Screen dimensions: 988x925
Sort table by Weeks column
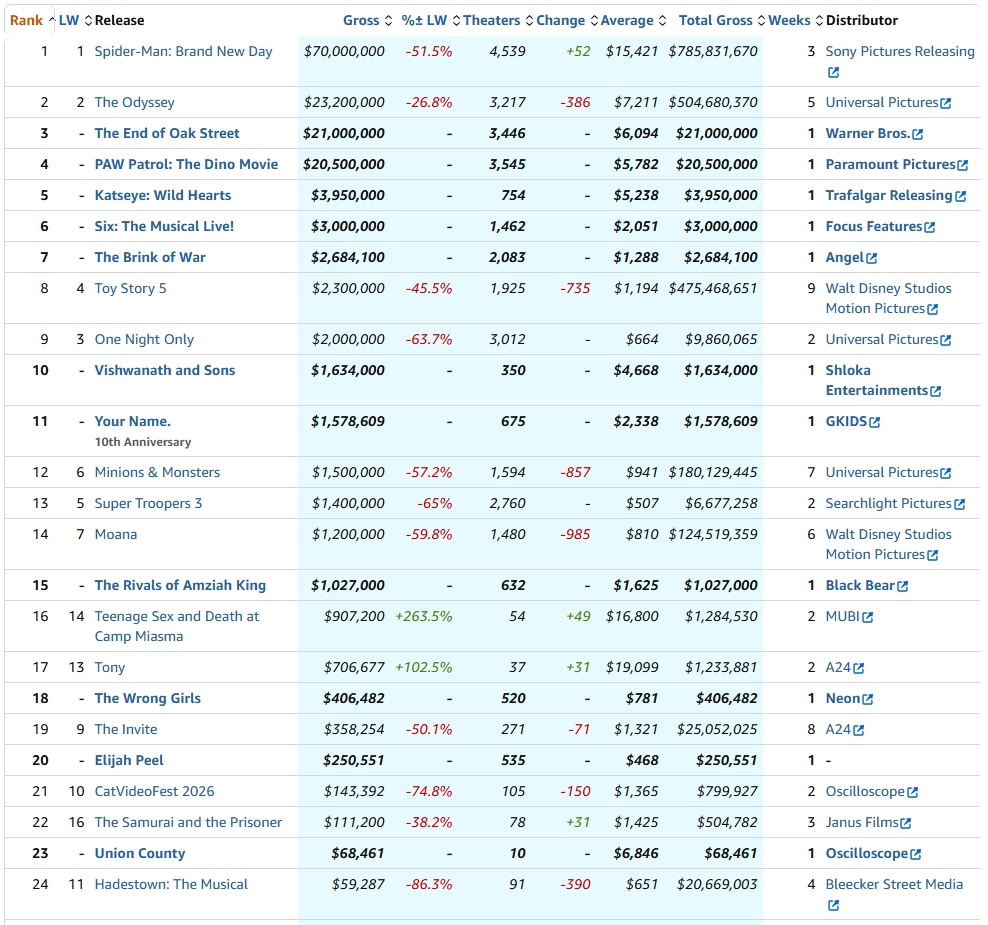tap(795, 20)
